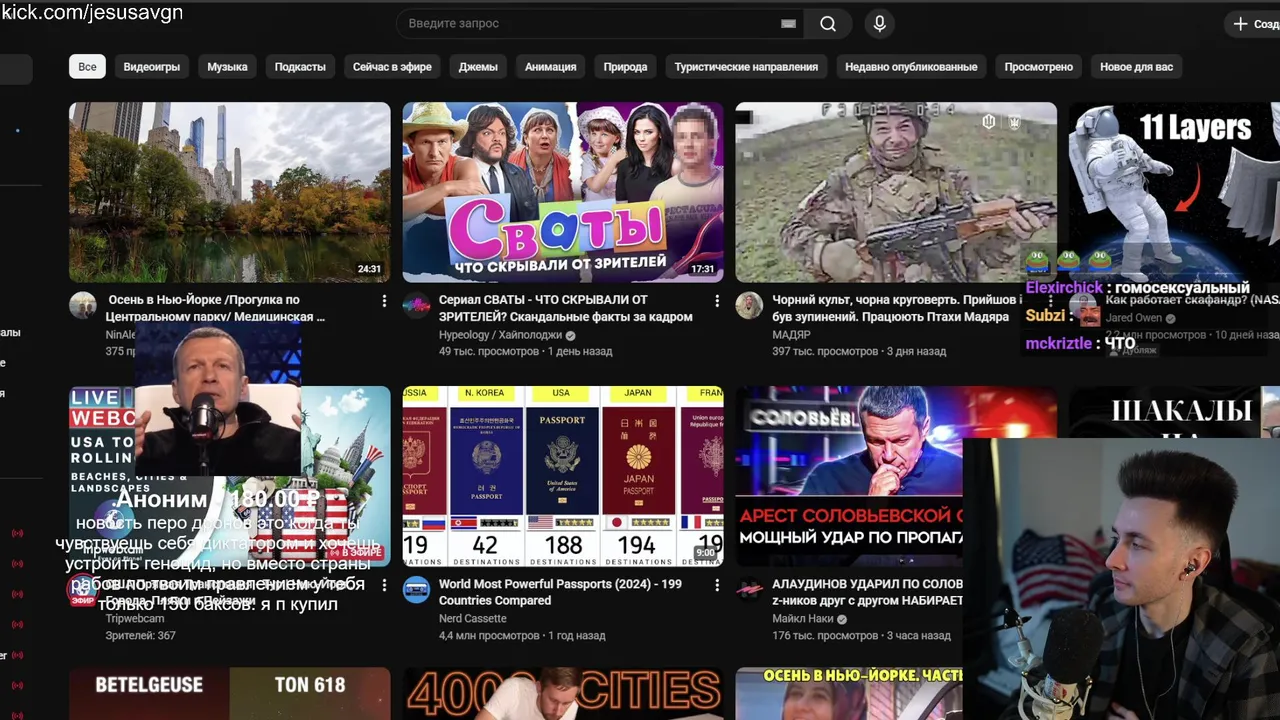Viewport: 1280px width, 720px height.
Task: Open the on-screen keyboard icon in search
Action: coord(788,24)
